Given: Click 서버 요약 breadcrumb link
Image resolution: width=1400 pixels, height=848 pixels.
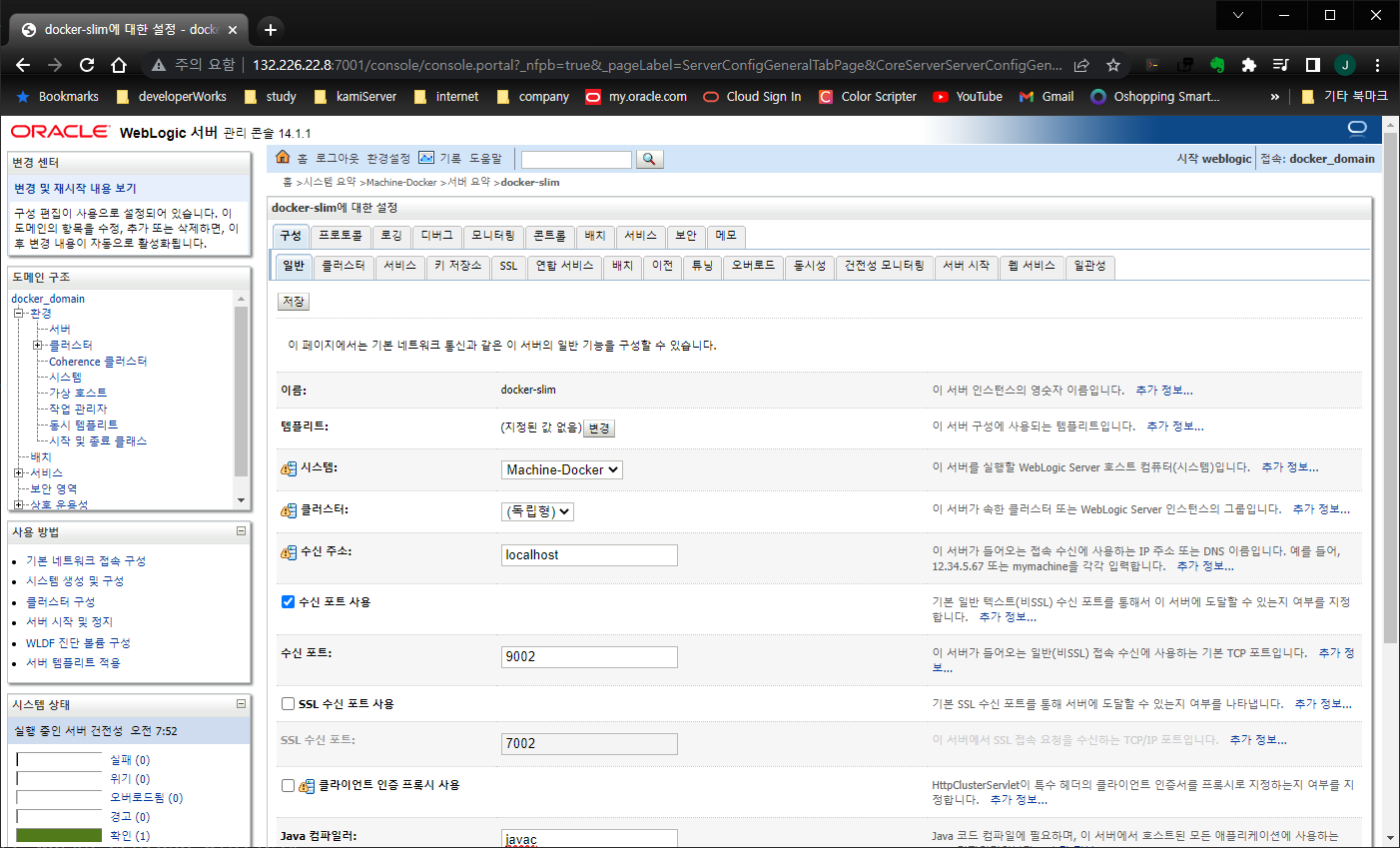Looking at the screenshot, I should click(469, 183).
